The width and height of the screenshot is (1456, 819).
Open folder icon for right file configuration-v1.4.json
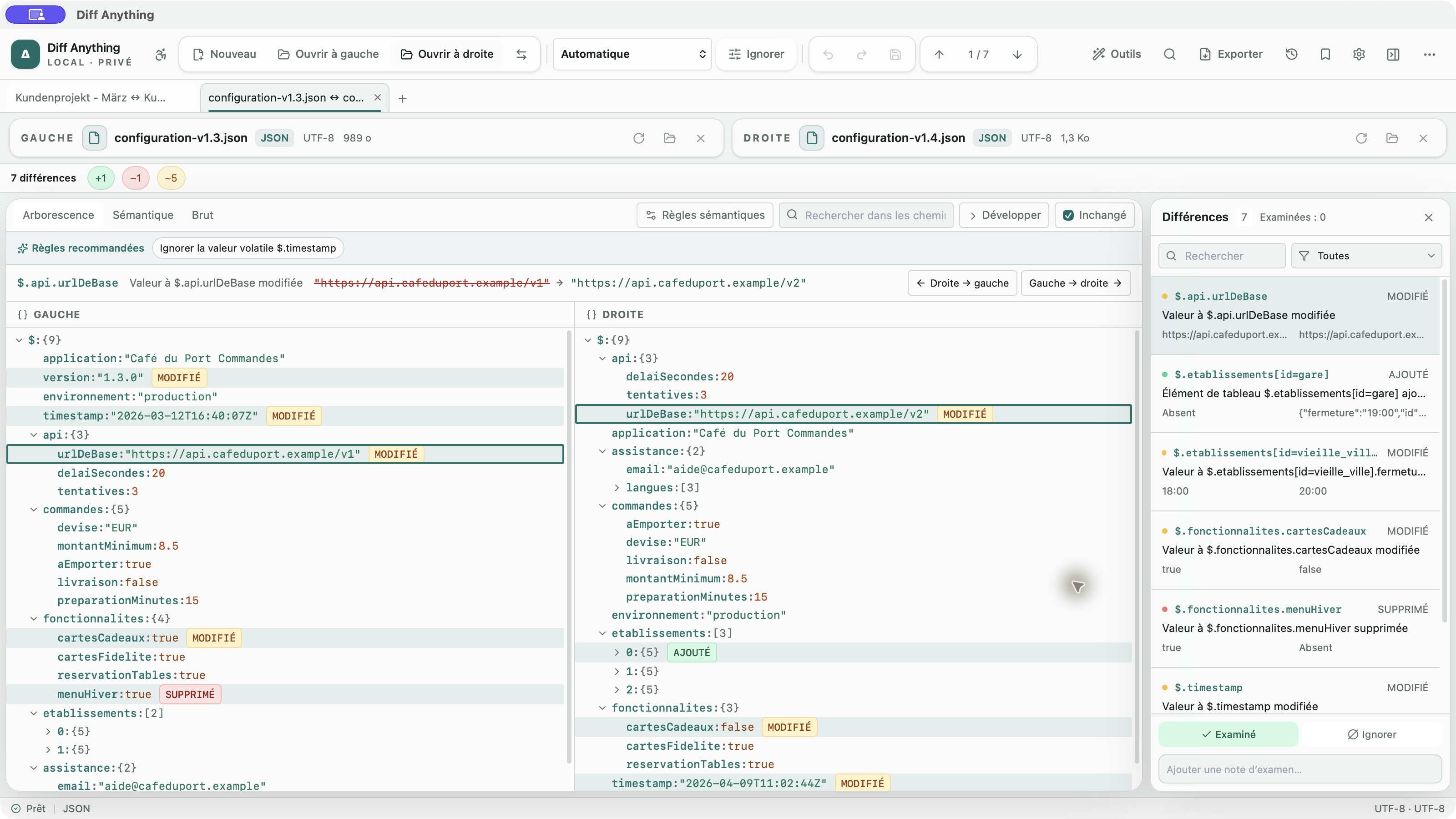[x=1392, y=138]
